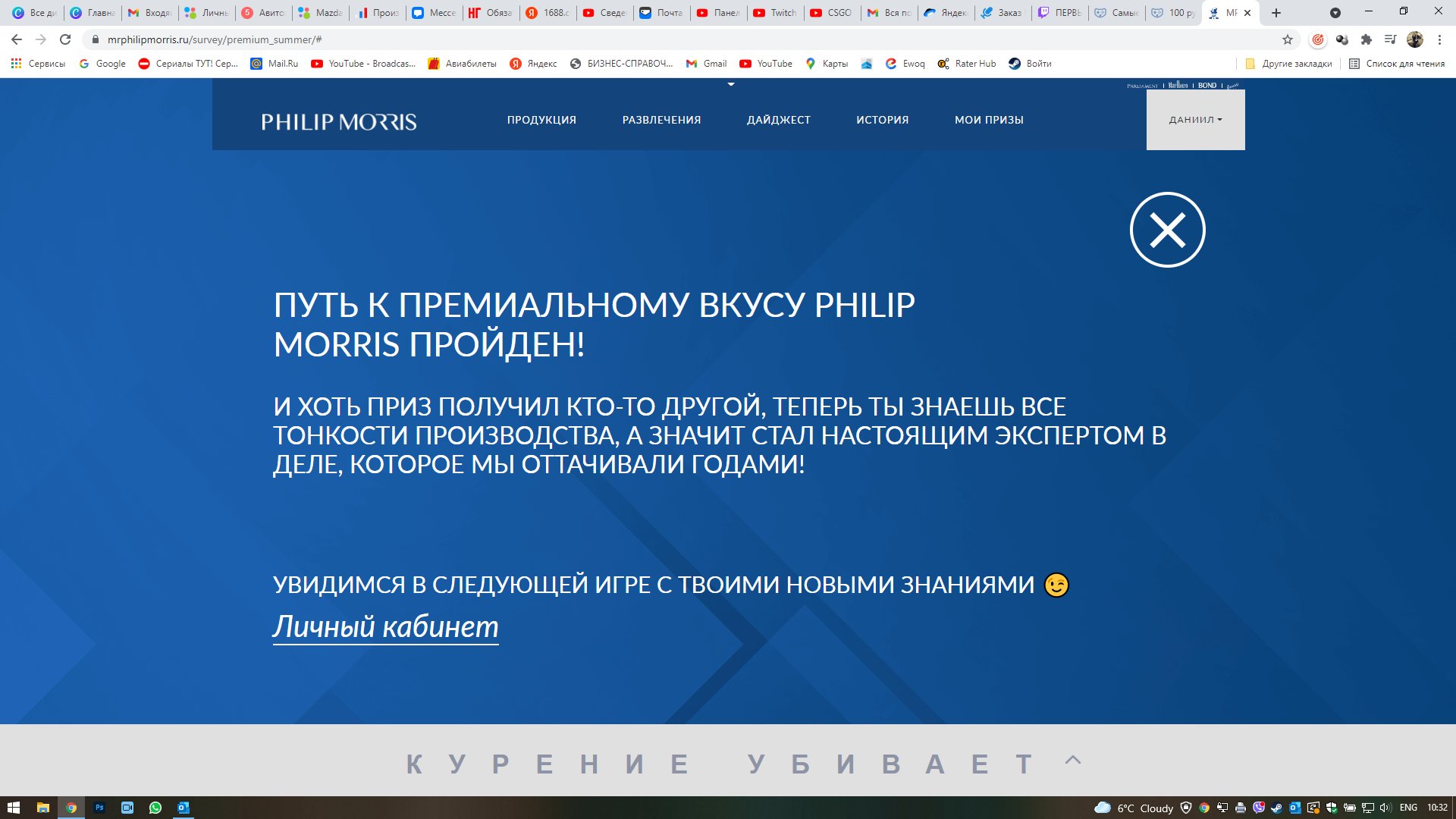
Task: Open the ИСТОРИЯ menu item
Action: coord(882,120)
